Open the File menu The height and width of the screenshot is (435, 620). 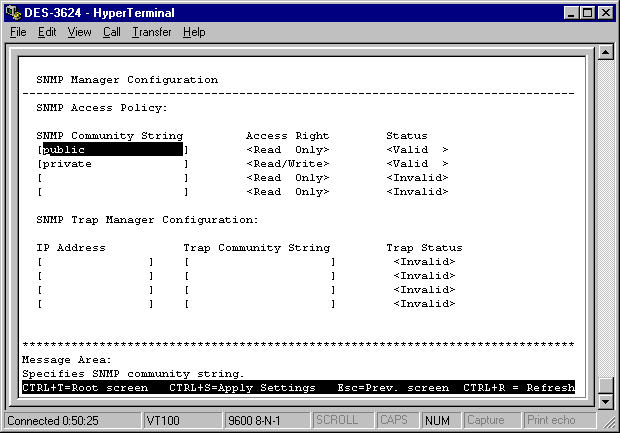click(17, 32)
